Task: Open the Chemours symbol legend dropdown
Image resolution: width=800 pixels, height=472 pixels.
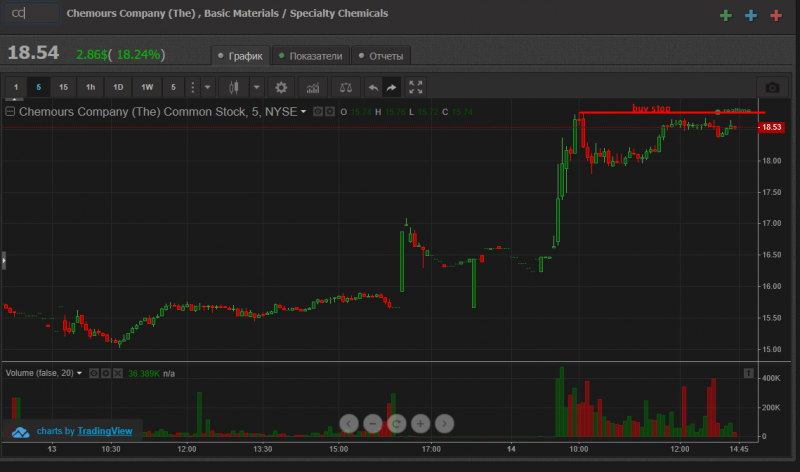Action: (304, 111)
